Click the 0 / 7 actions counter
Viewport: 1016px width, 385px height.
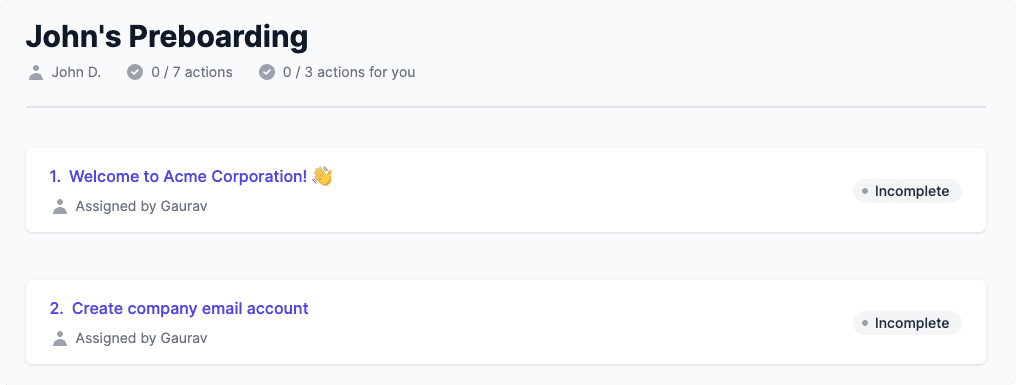[x=192, y=72]
